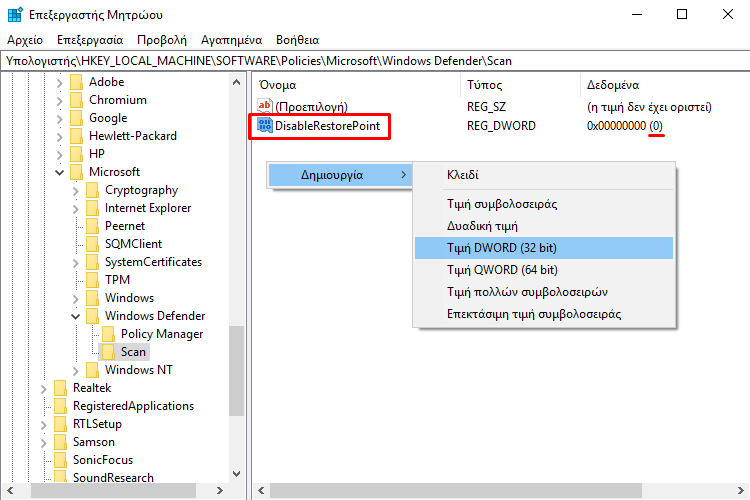The image size is (750, 500).
Task: Click the Scan folder icon
Action: [x=109, y=352]
